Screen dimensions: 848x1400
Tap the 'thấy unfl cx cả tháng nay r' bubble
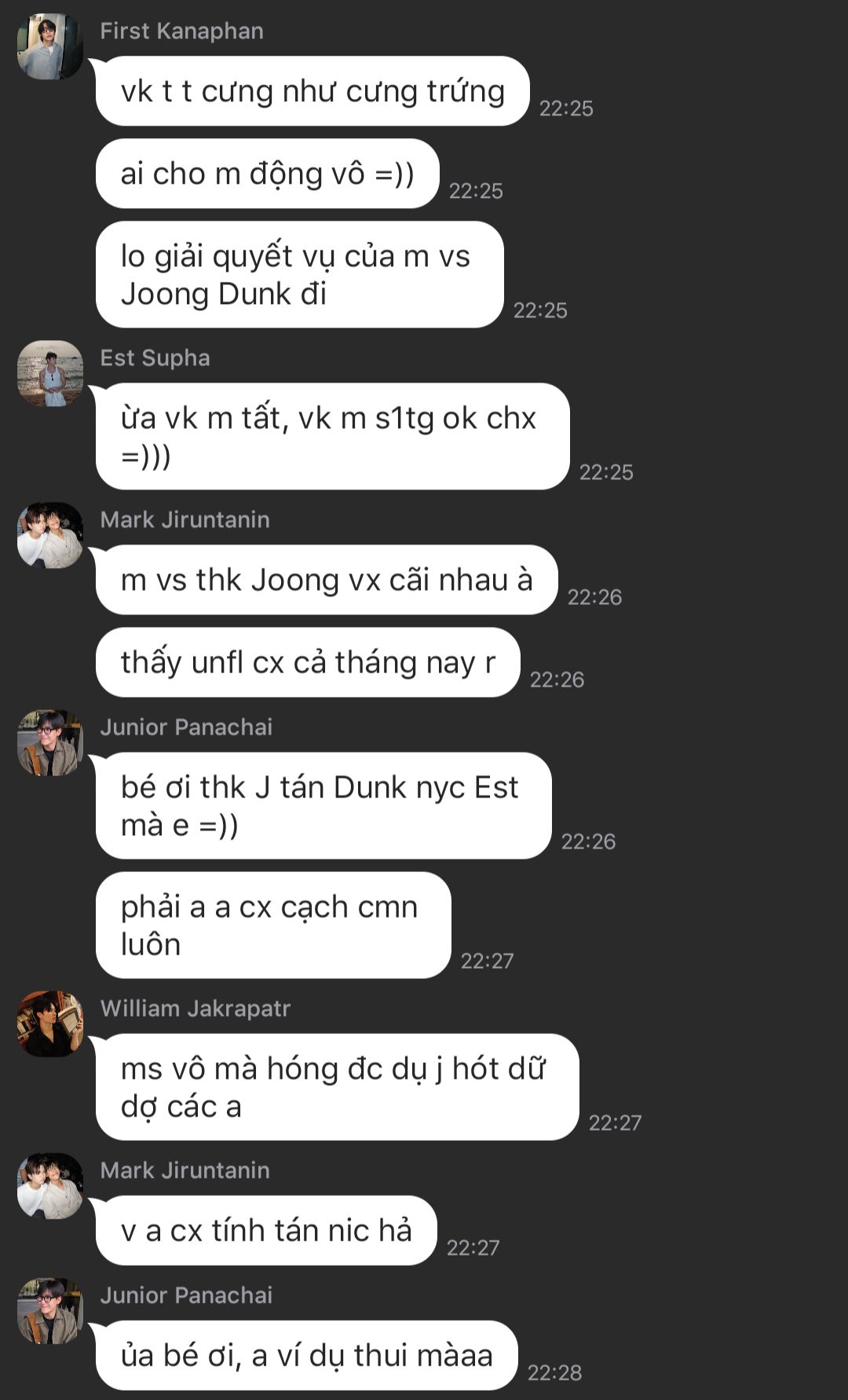308,662
